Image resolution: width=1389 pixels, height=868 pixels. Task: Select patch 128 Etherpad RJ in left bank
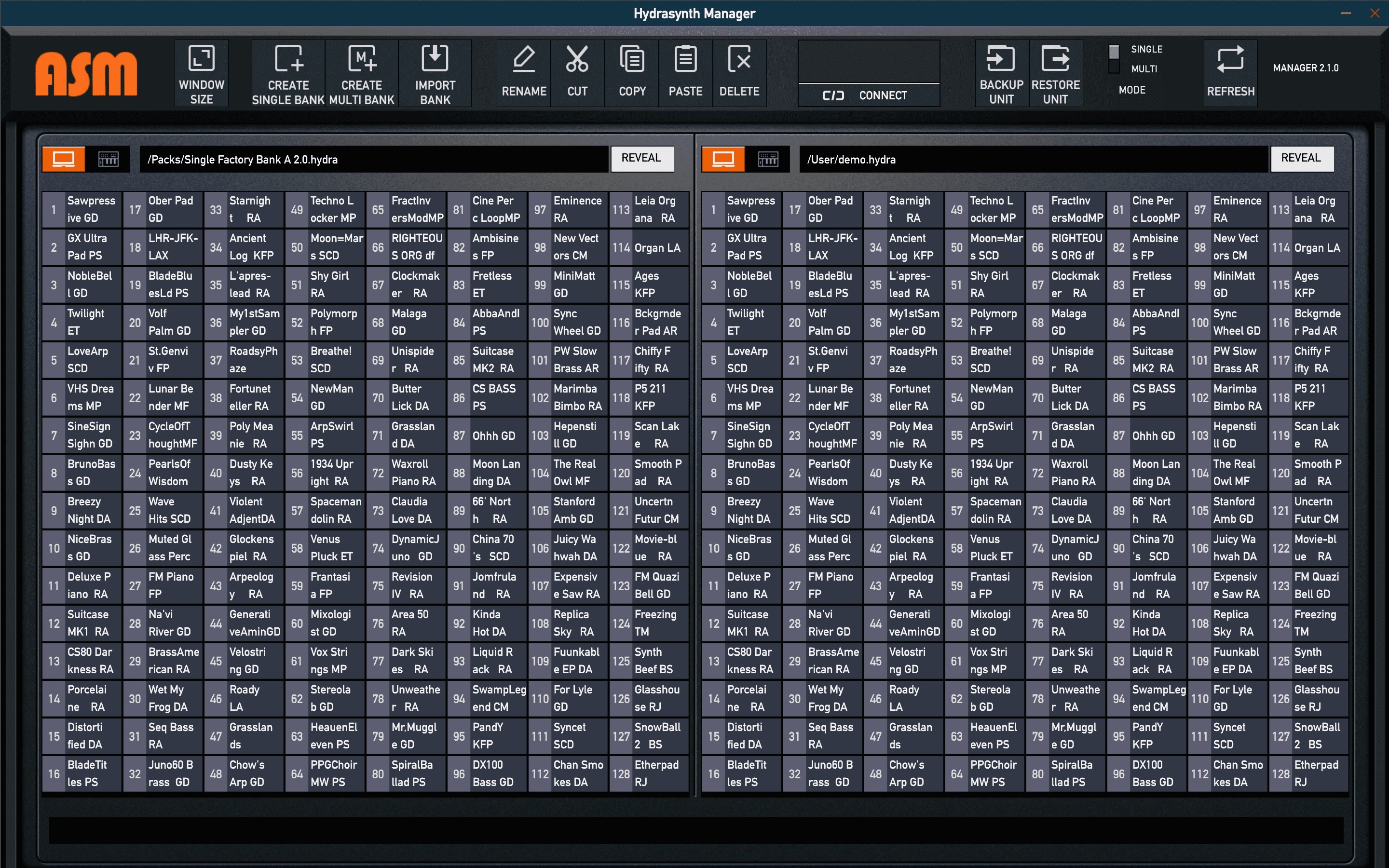(649, 773)
